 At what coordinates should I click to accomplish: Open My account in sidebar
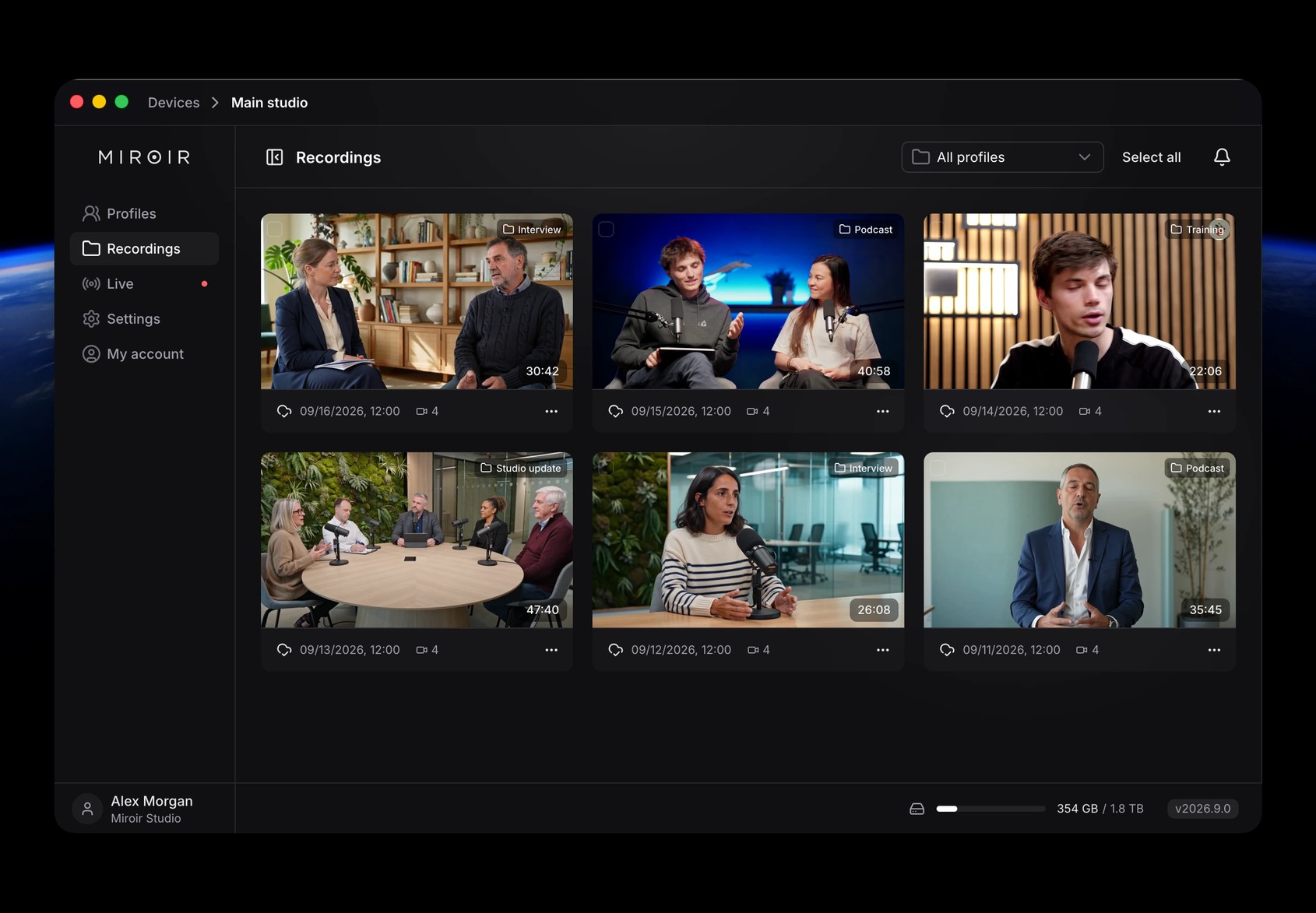pos(144,353)
